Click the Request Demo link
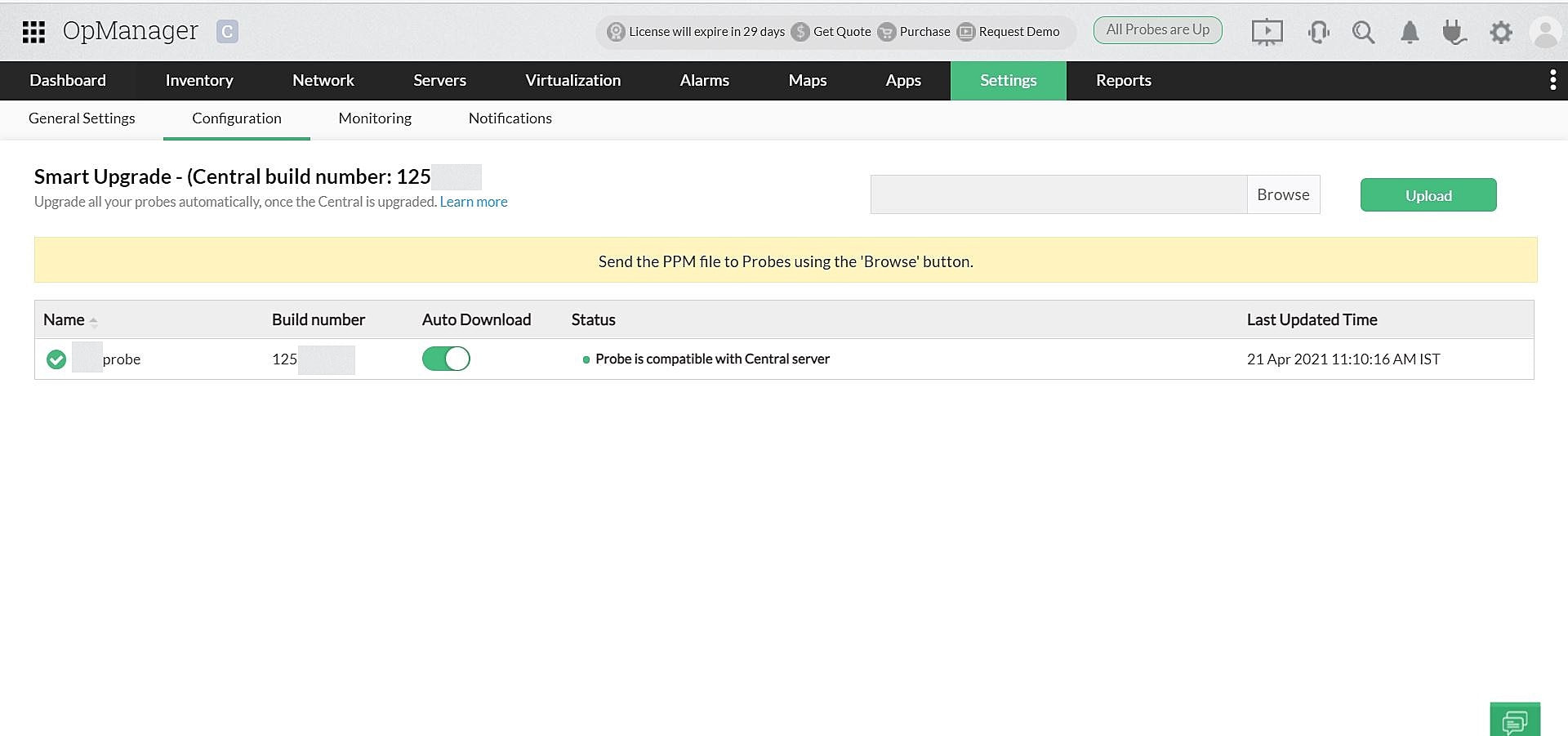This screenshot has width=1568, height=736. click(1019, 32)
